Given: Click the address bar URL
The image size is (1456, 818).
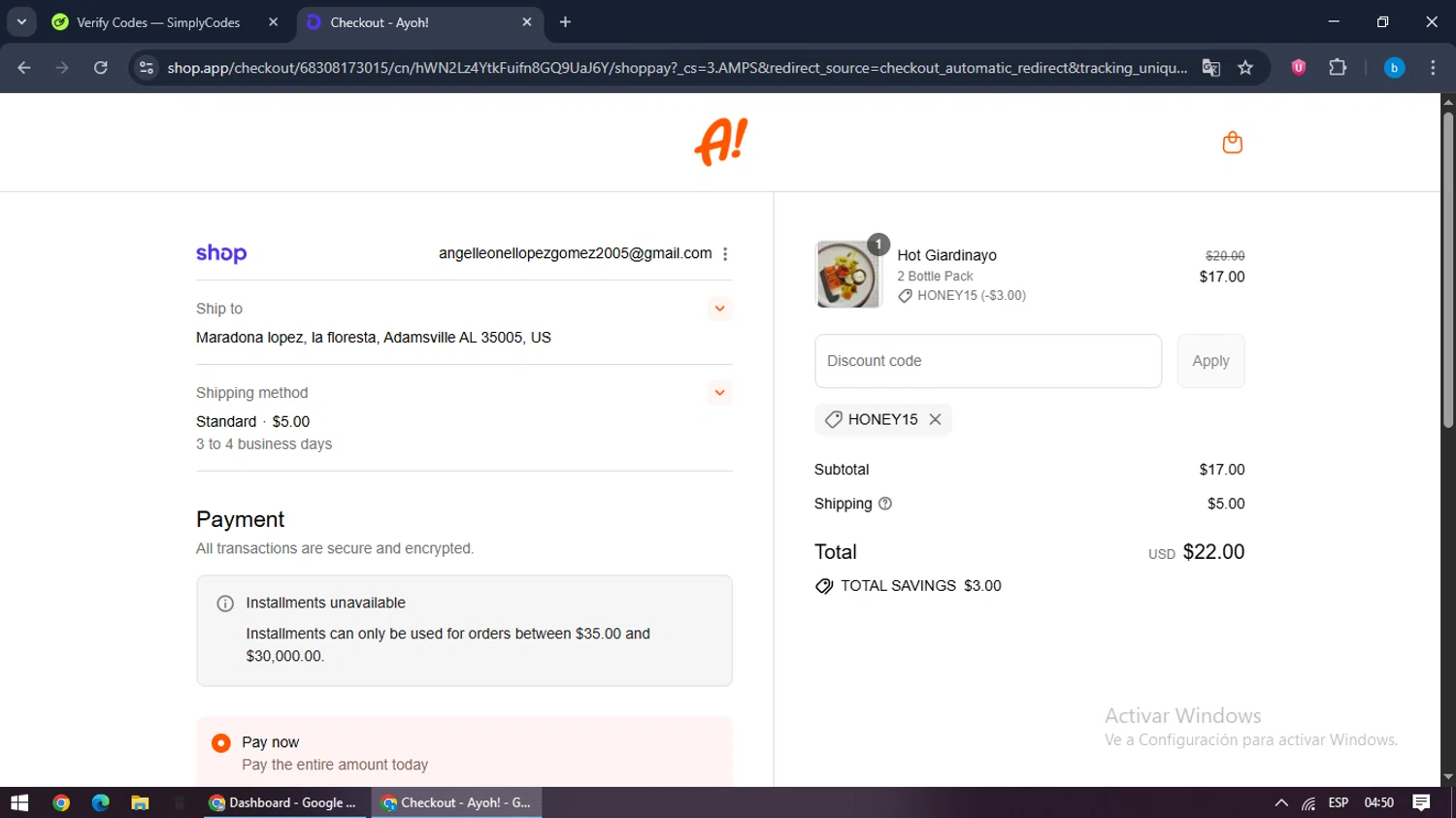Looking at the screenshot, I should tap(677, 68).
